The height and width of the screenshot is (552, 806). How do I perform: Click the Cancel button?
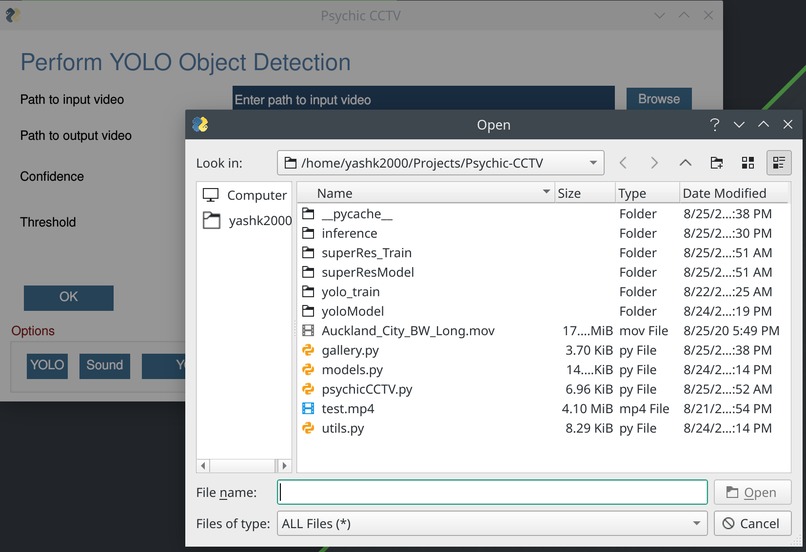752,524
